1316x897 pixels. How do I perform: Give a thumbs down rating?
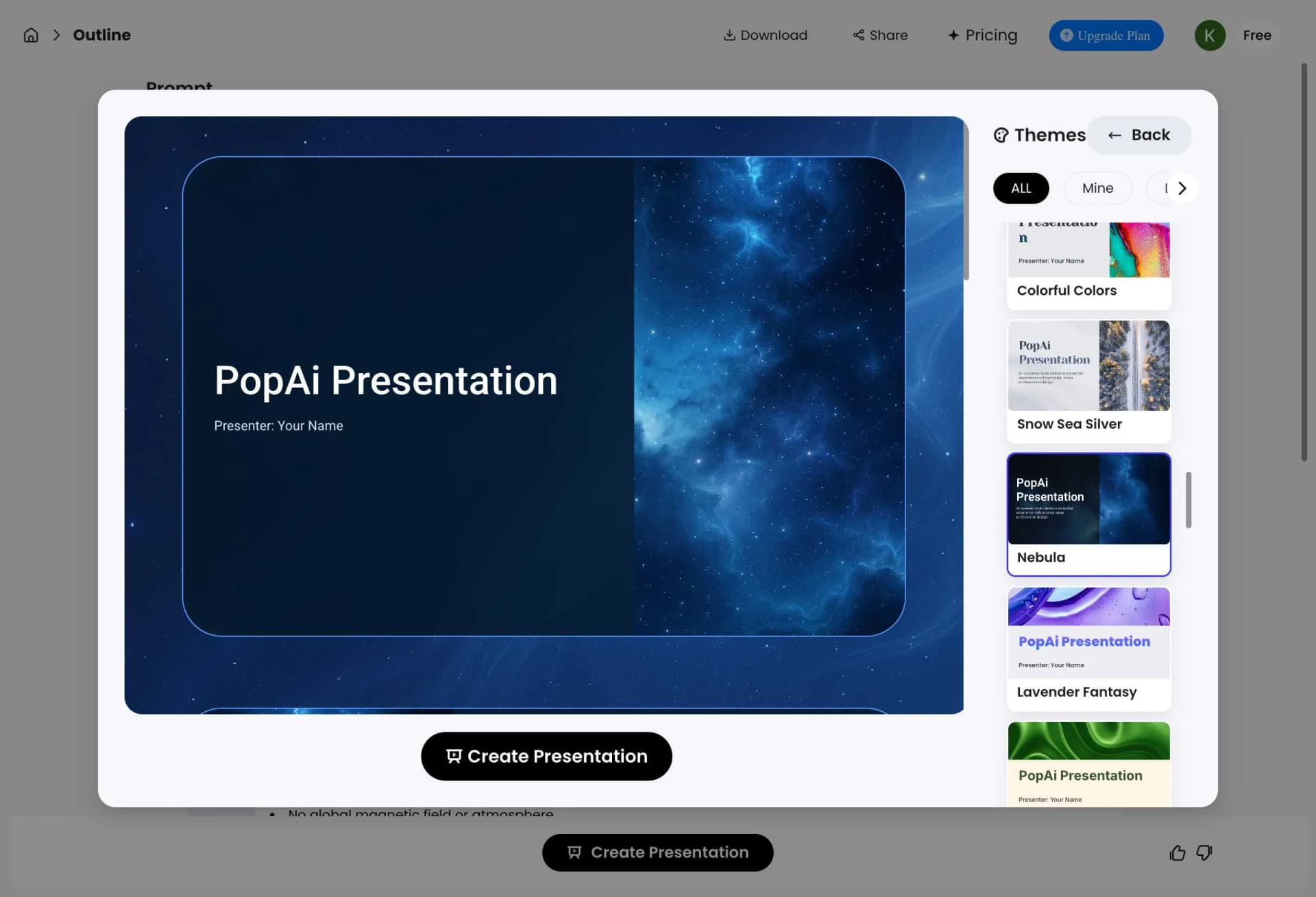tap(1204, 852)
